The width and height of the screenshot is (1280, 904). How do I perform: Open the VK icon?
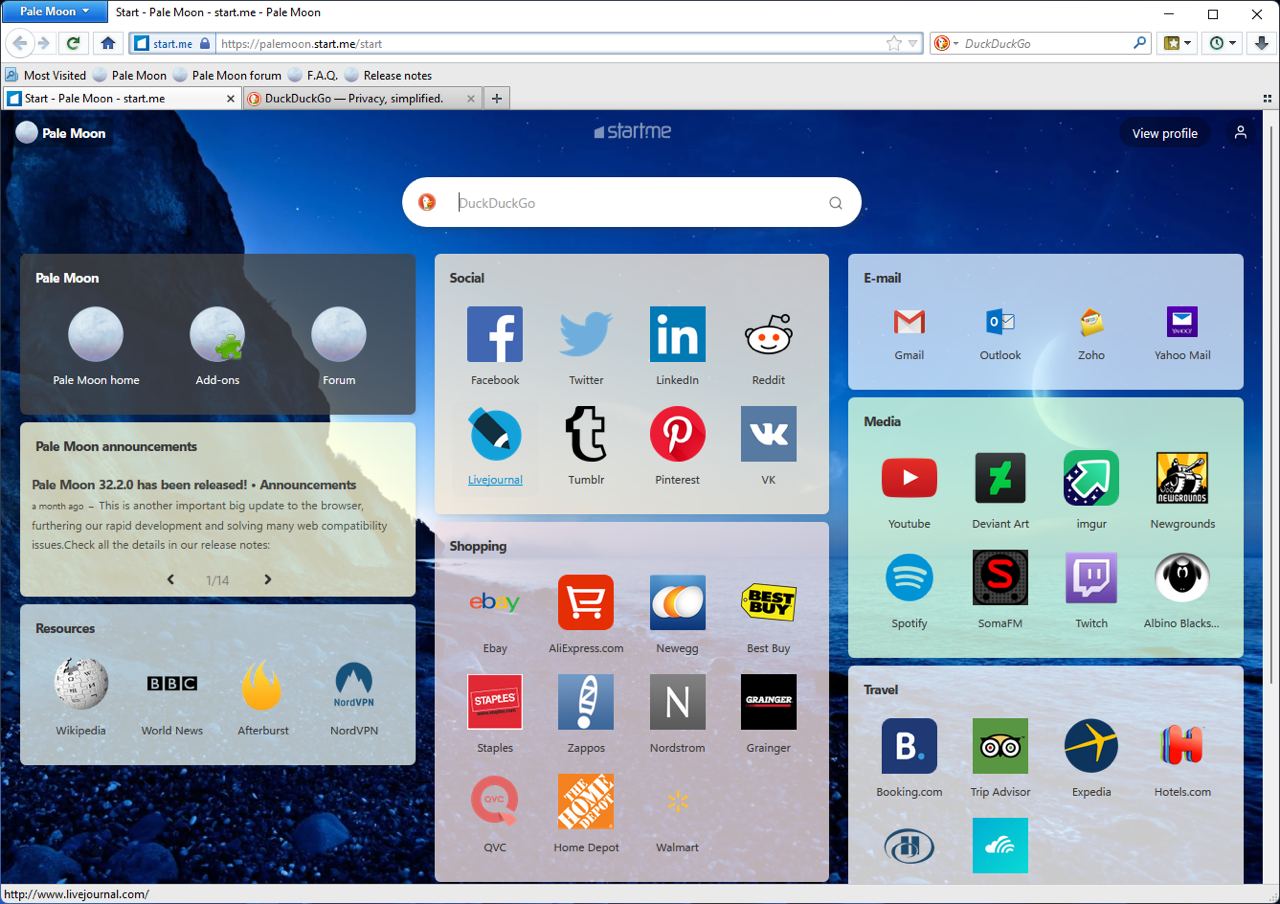(768, 434)
